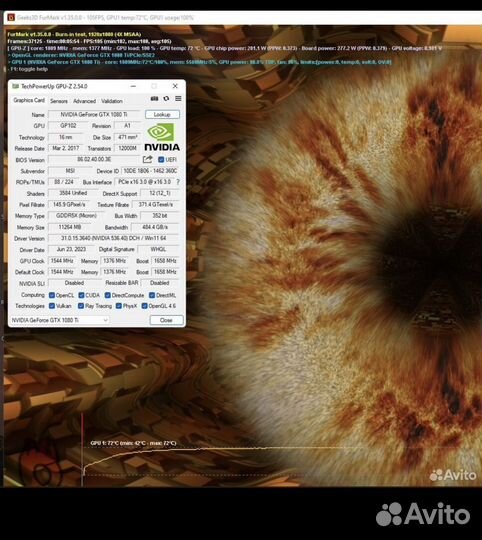This screenshot has height=540, width=482.
Task: Click the GPU field showing GP102
Action: coord(68,126)
